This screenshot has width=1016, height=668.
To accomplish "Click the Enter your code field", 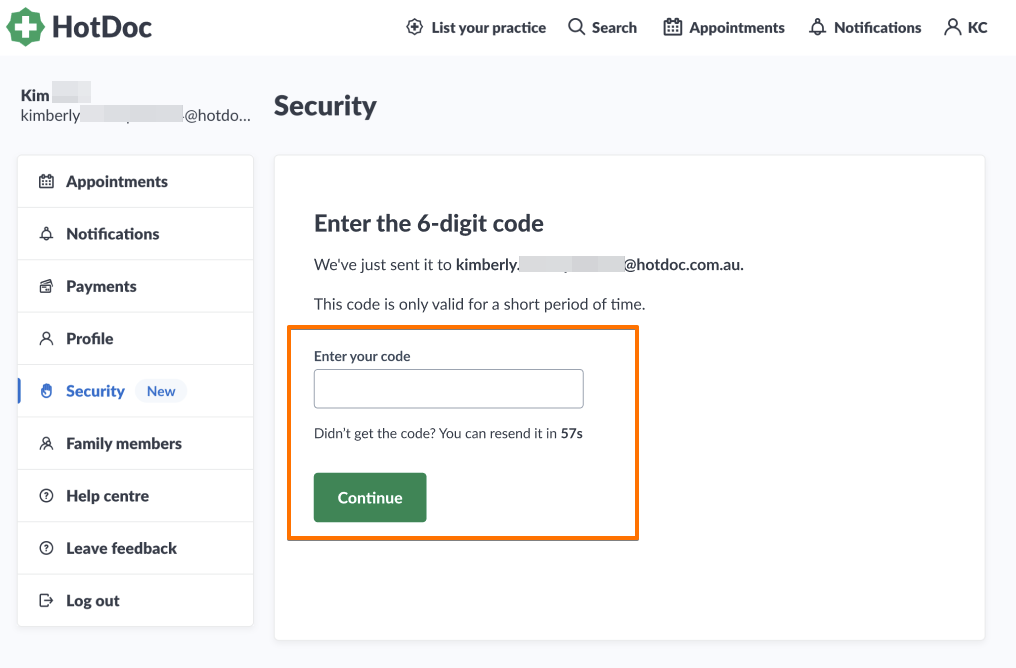I will point(448,389).
